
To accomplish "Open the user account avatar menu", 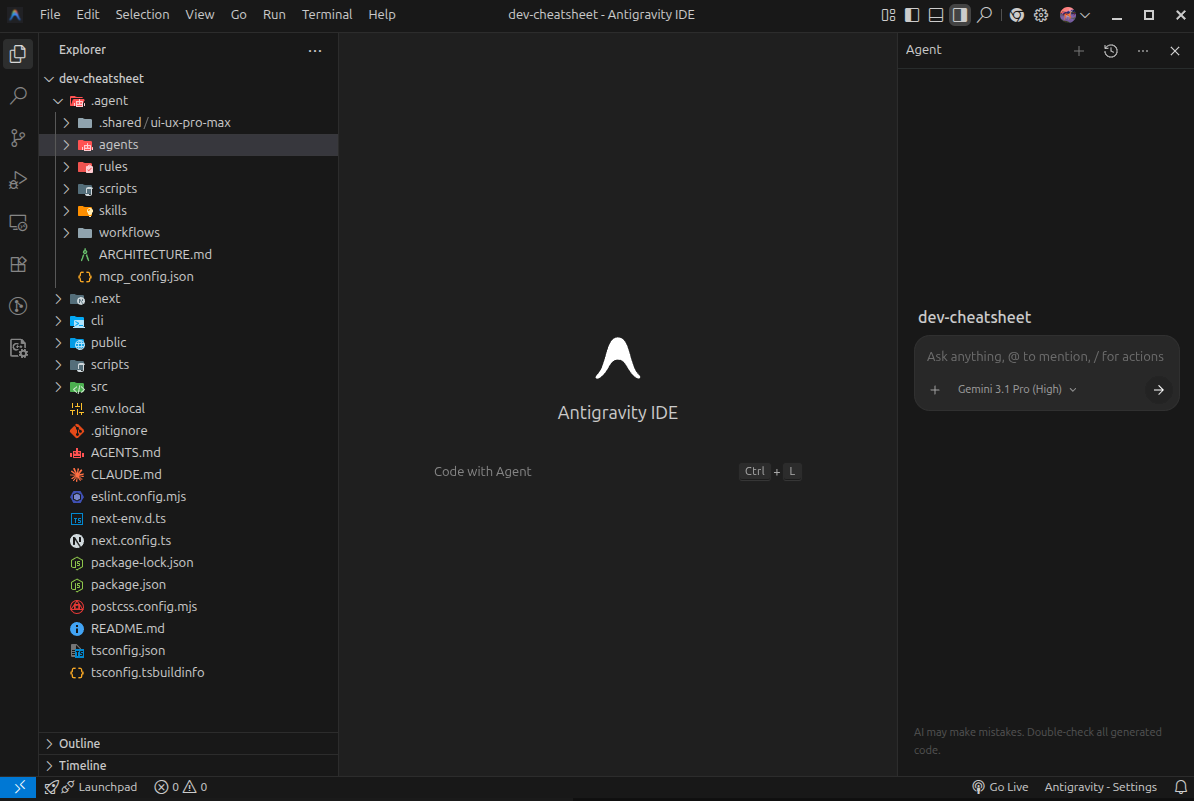I will pyautogui.click(x=1074, y=14).
